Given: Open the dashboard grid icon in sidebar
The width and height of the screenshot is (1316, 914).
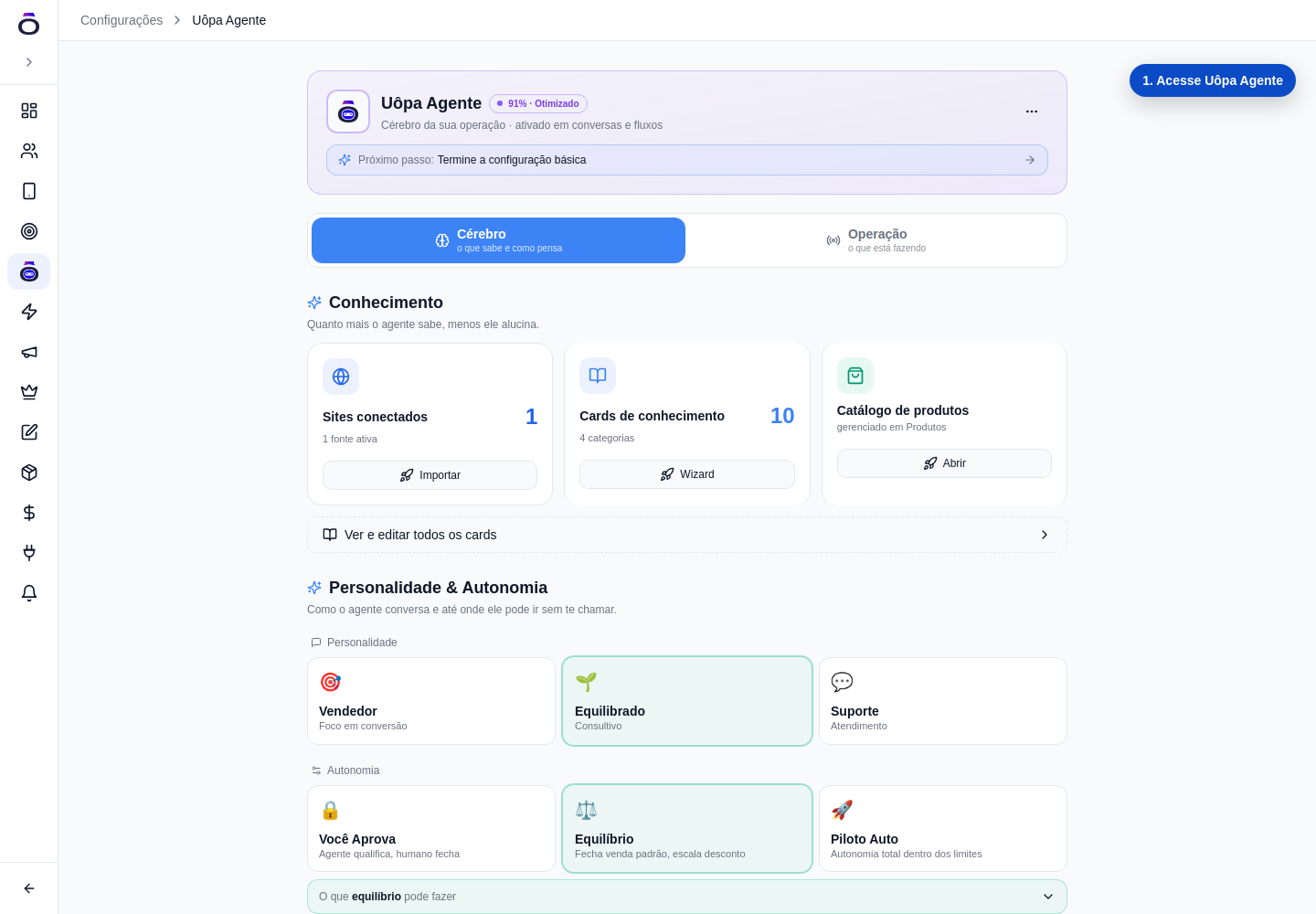Looking at the screenshot, I should click(x=29, y=111).
